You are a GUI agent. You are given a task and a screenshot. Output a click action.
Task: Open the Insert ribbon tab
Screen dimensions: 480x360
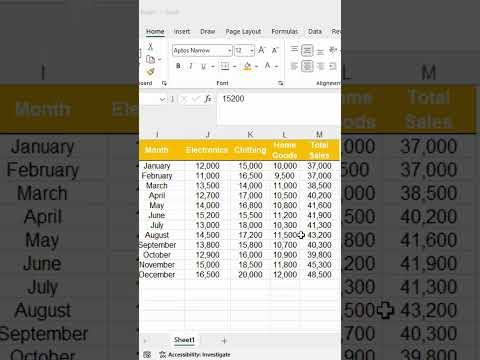click(x=182, y=31)
